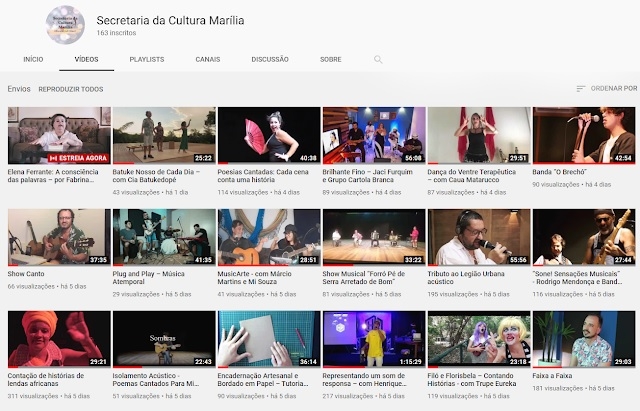Click Reproduzir Todos button
This screenshot has width=640, height=411.
click(x=71, y=89)
